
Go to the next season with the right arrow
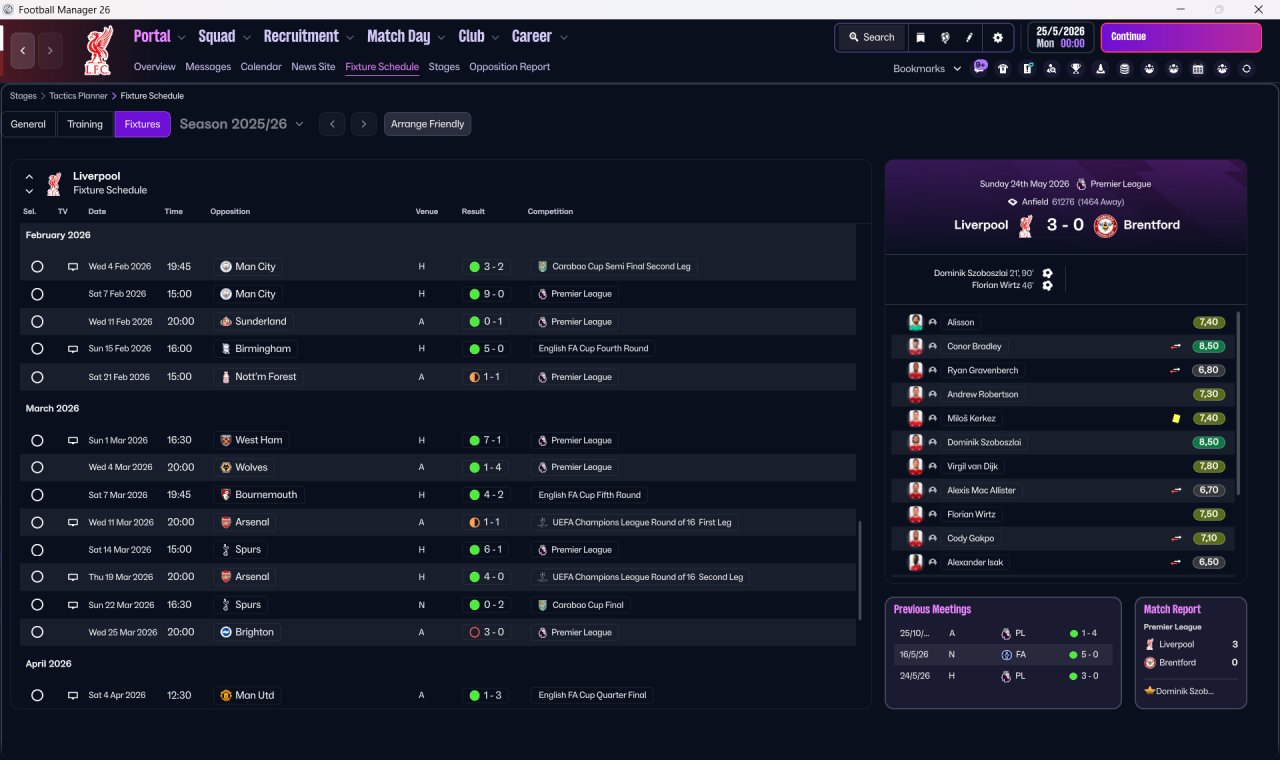[x=364, y=124]
